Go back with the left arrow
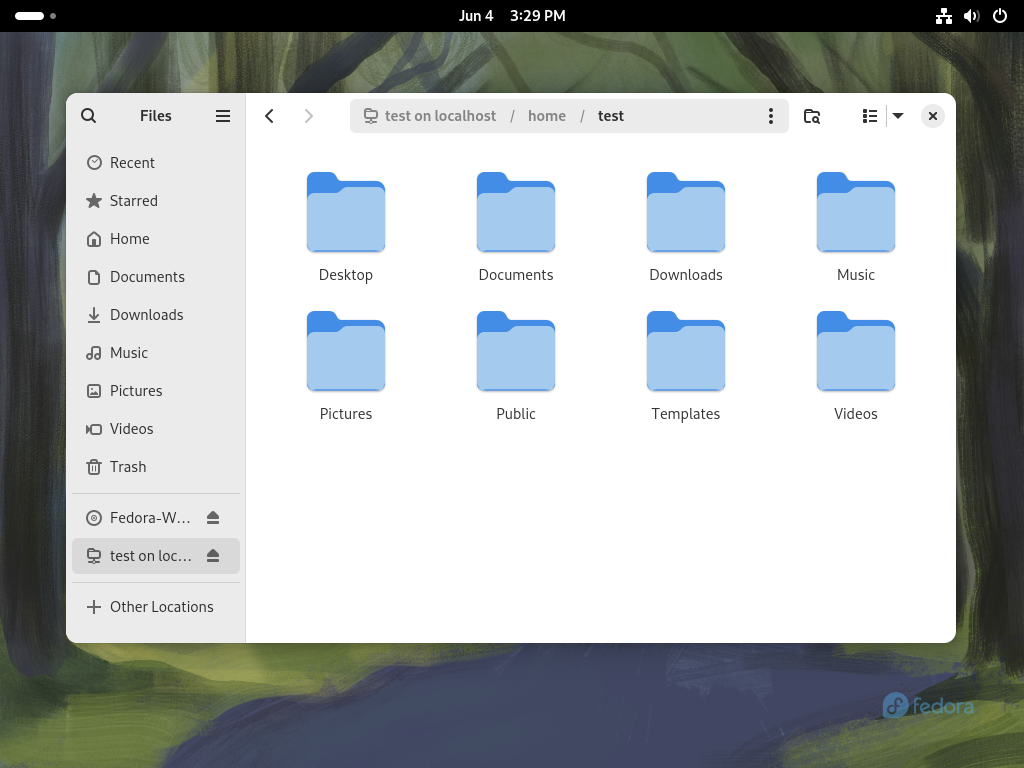Viewport: 1024px width, 768px height. 269,116
